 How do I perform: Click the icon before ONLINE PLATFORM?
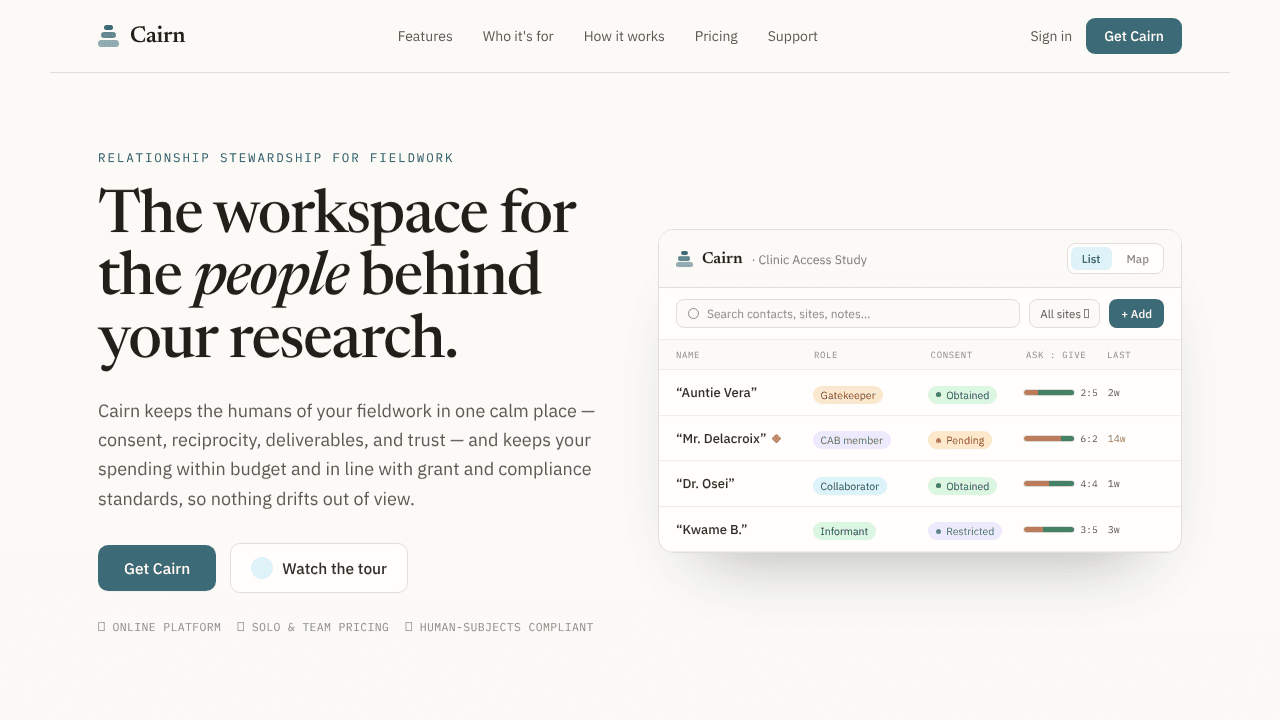click(x=101, y=627)
